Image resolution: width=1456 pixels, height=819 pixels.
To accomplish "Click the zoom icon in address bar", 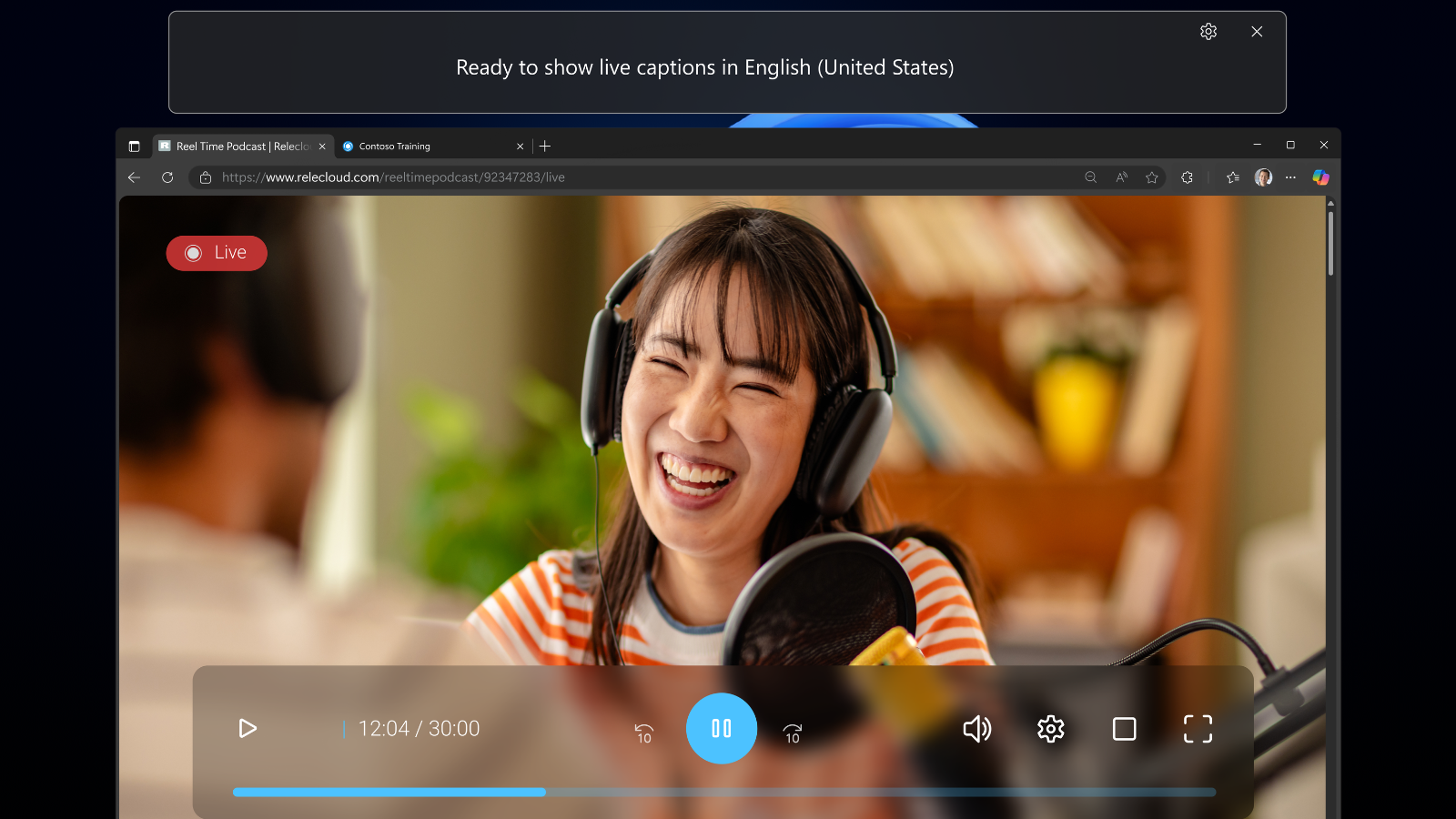I will click(x=1090, y=177).
